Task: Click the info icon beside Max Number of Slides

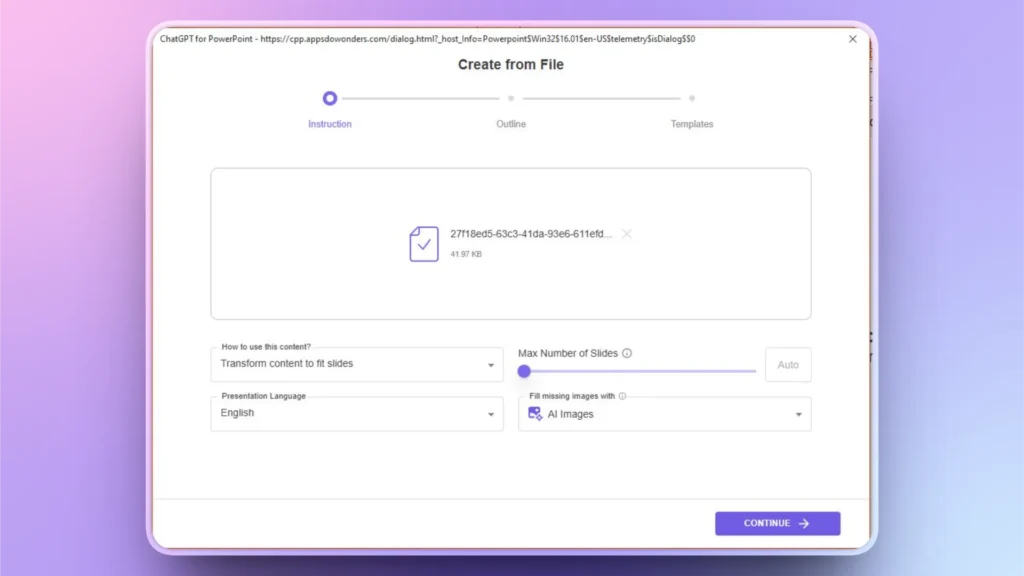Action: pos(626,353)
